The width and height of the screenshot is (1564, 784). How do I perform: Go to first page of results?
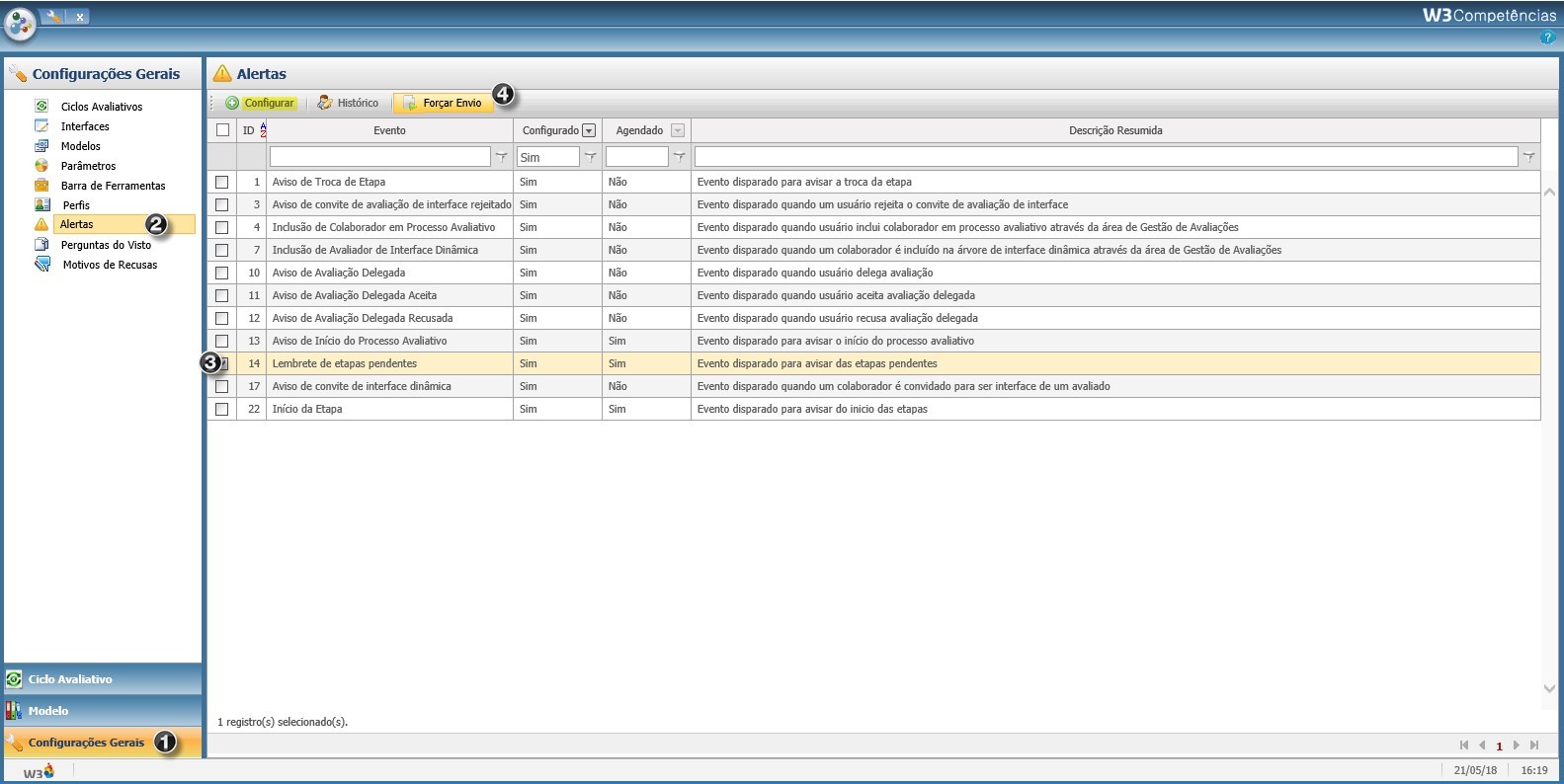[1464, 745]
